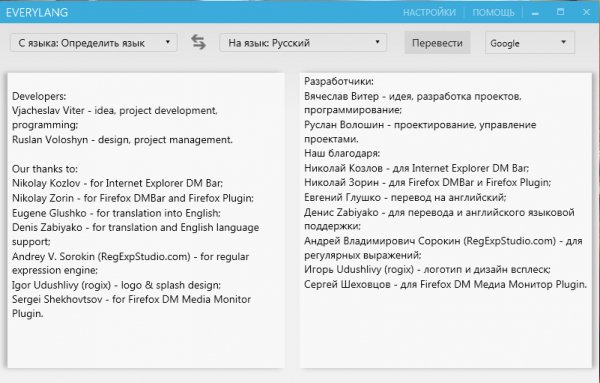Screen dimensions: 600x383
Task: Open the 'На язык: Русский' dropdown
Action: (303, 43)
